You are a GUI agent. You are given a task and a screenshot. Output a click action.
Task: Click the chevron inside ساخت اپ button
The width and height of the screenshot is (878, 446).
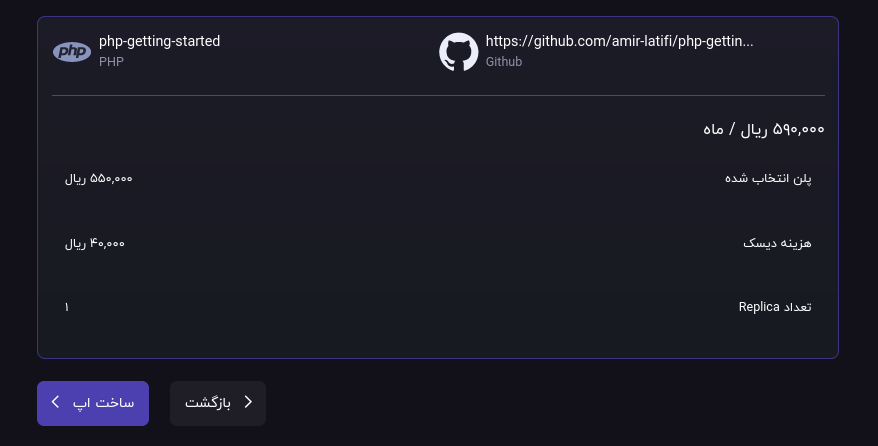tap(55, 402)
